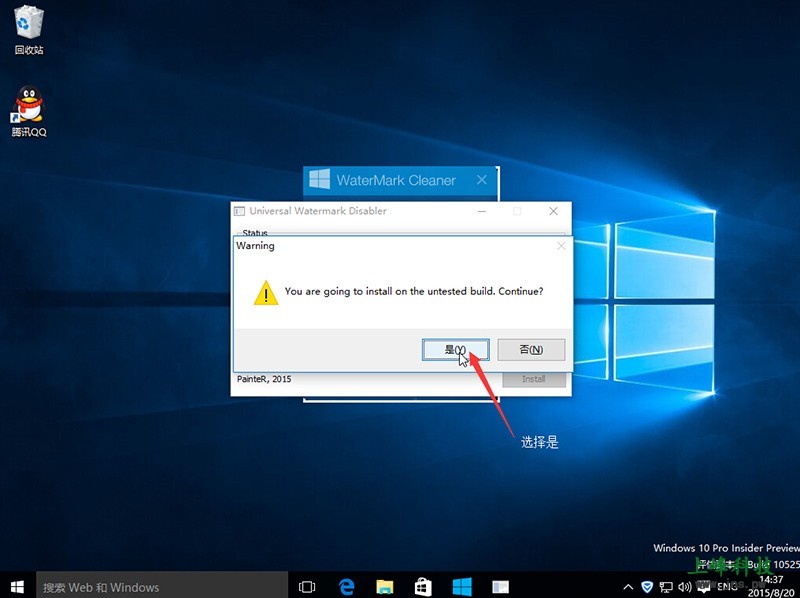Click the disabled Install button

534,379
